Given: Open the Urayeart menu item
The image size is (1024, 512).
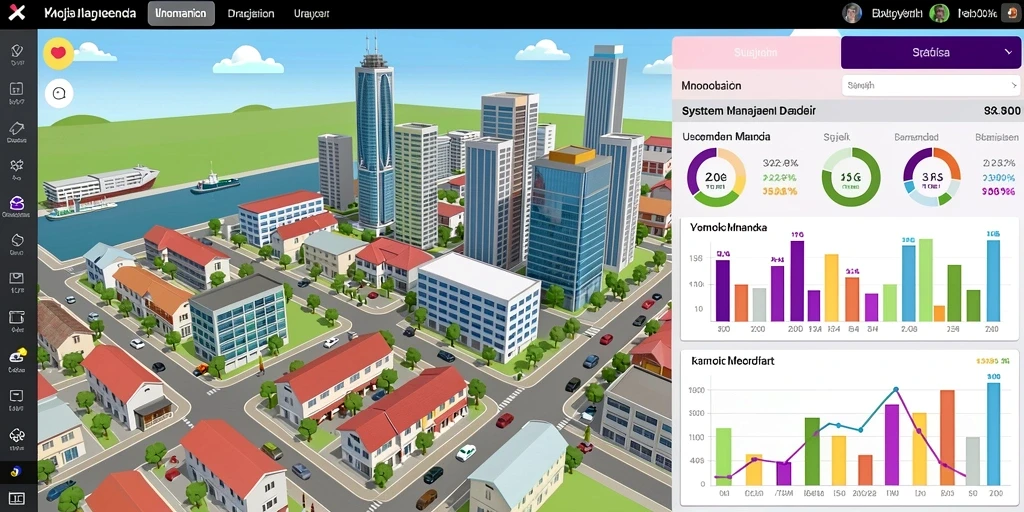Looking at the screenshot, I should tap(312, 13).
